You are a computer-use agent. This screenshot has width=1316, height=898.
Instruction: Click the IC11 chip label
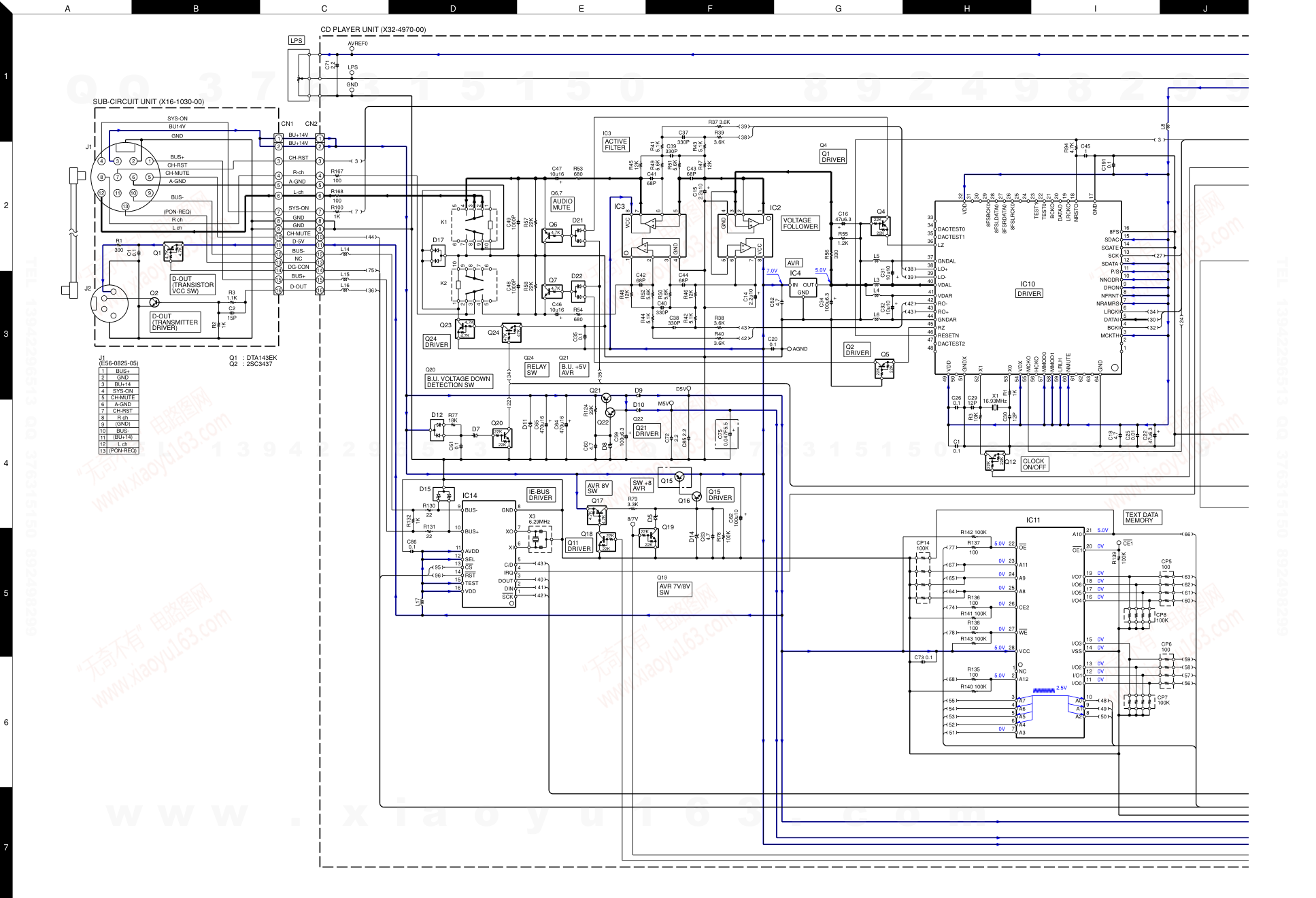tap(1033, 520)
